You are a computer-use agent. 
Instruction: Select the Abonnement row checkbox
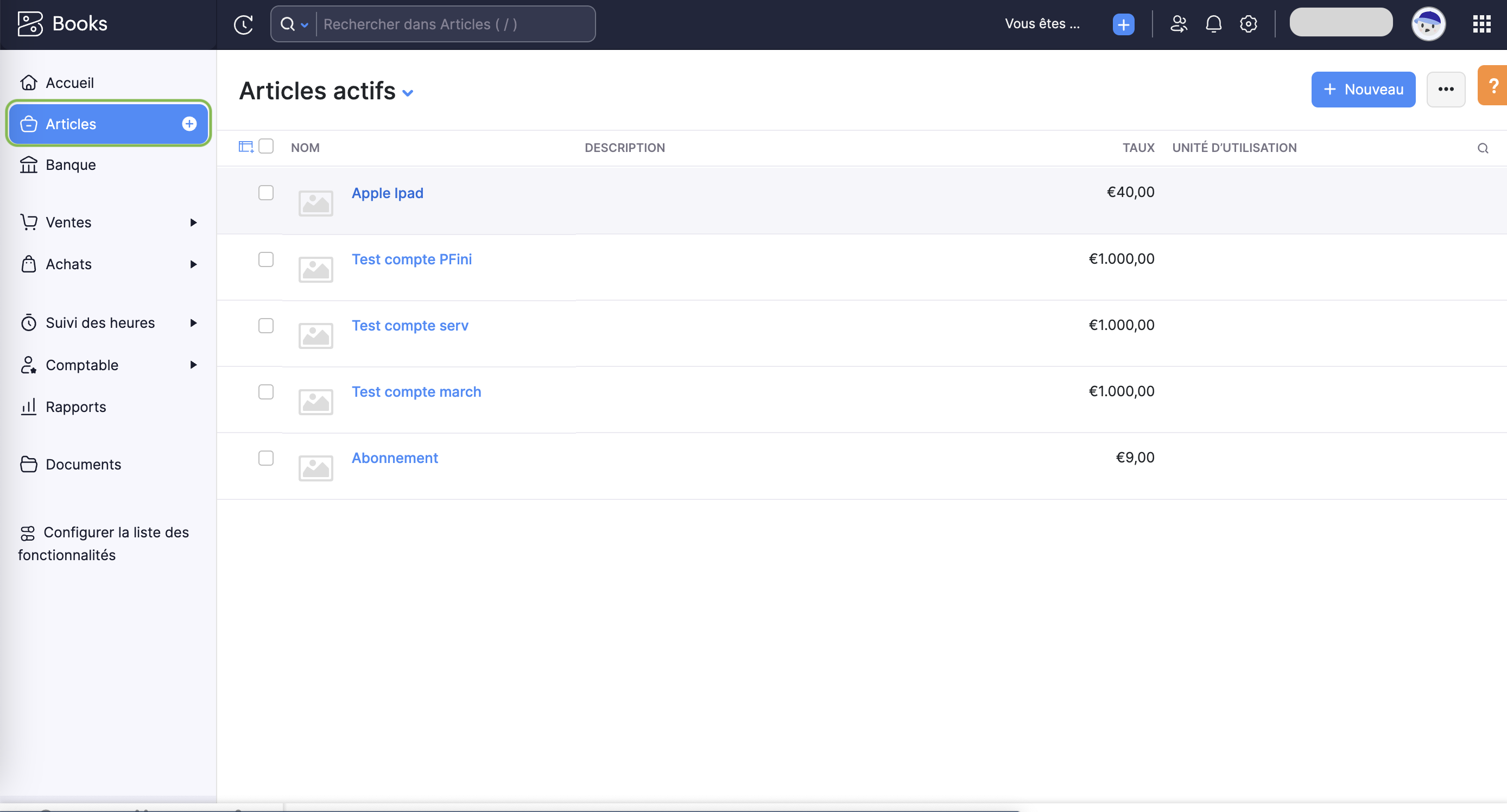[x=265, y=458]
